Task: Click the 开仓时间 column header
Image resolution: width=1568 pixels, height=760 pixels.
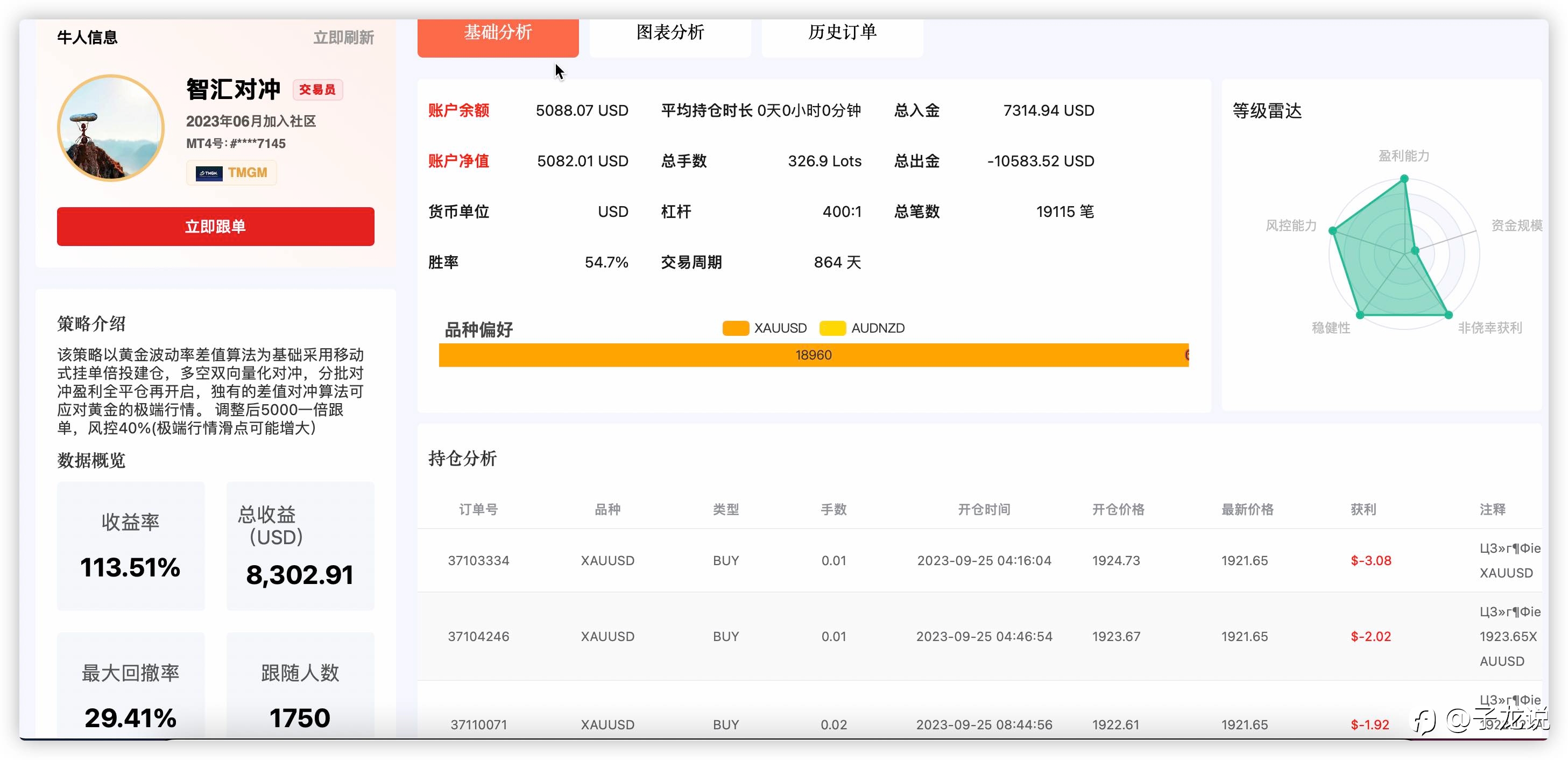Action: point(984,509)
